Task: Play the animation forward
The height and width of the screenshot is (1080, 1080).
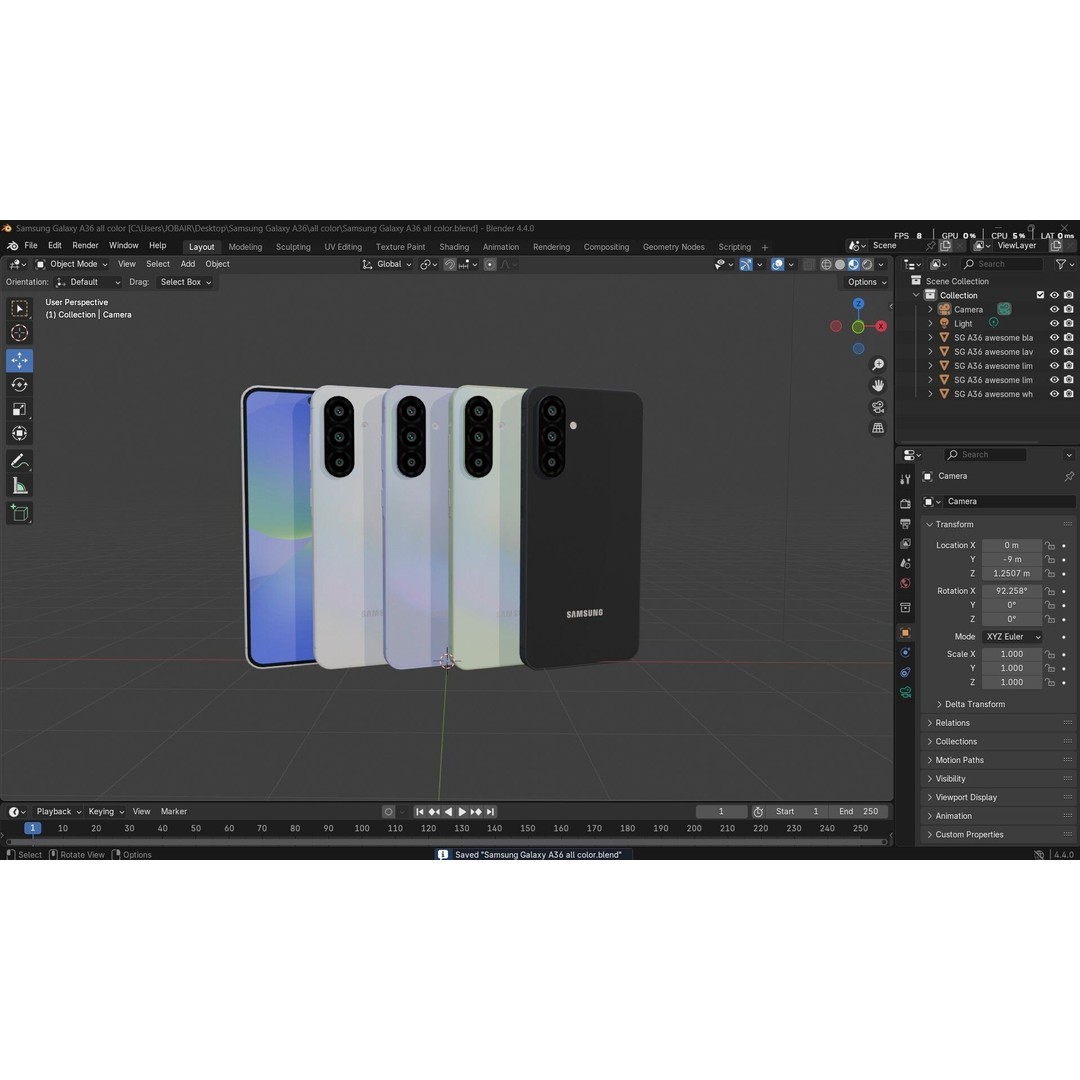Action: click(x=462, y=812)
